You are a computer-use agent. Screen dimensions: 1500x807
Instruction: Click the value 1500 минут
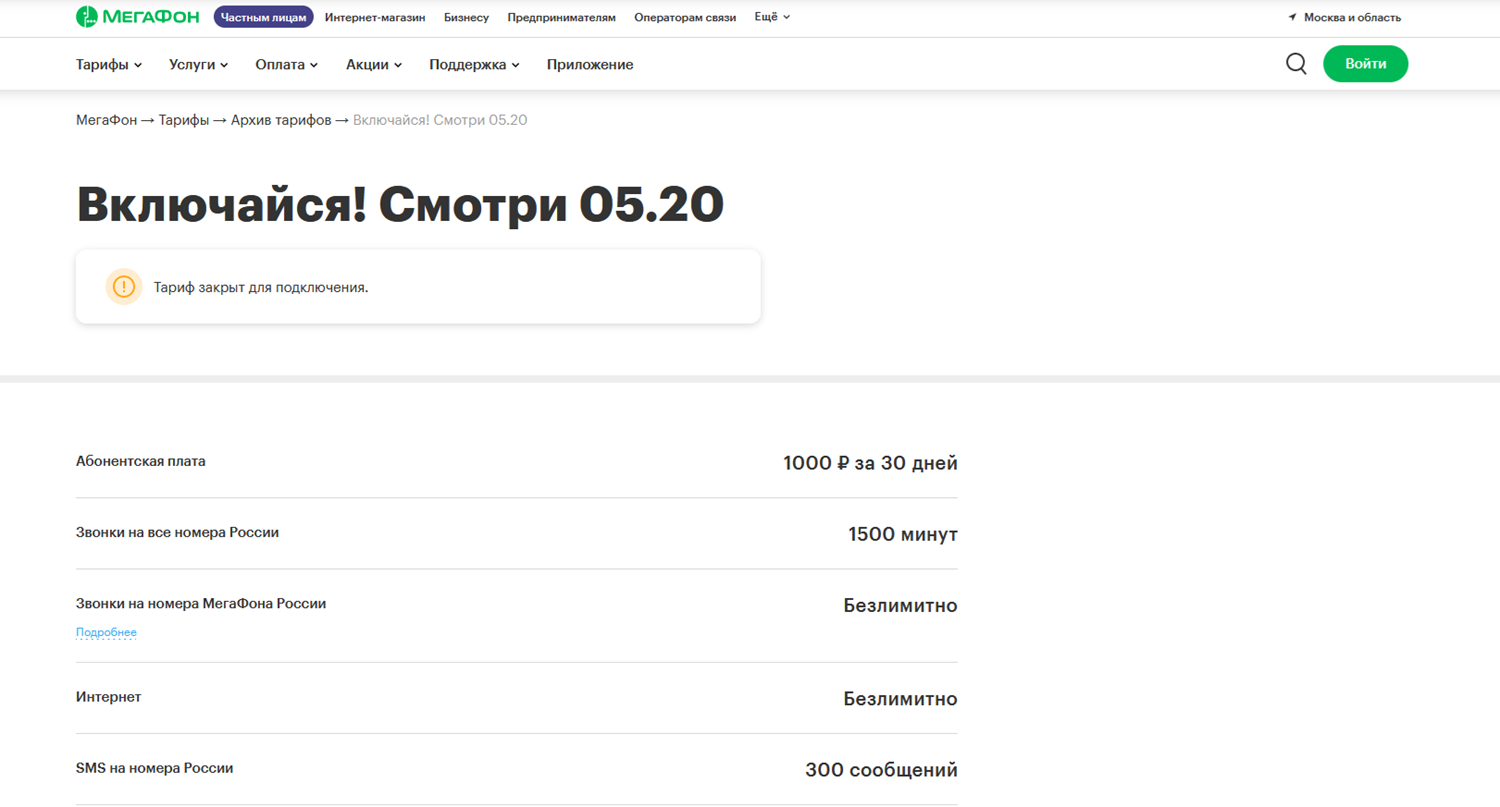pyautogui.click(x=903, y=534)
